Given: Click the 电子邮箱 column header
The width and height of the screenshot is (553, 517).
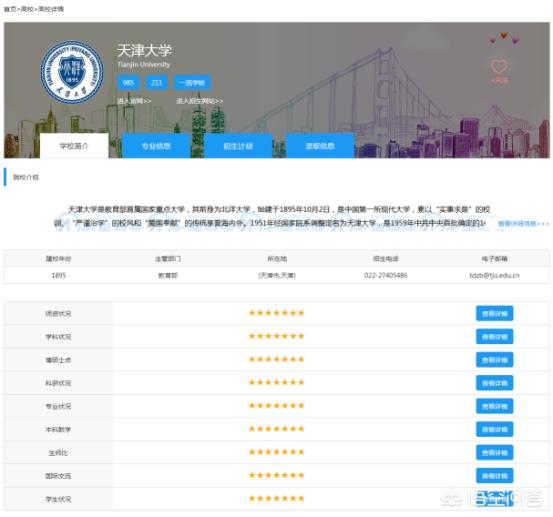Looking at the screenshot, I should coord(494,259).
